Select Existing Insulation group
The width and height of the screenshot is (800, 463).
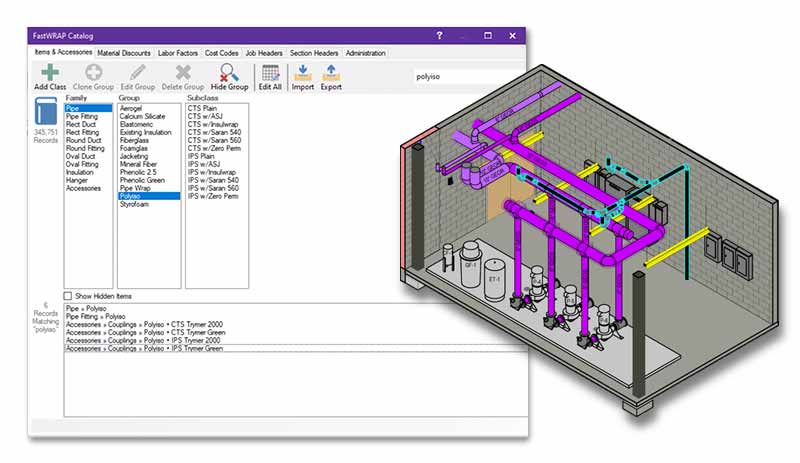pyautogui.click(x=149, y=132)
